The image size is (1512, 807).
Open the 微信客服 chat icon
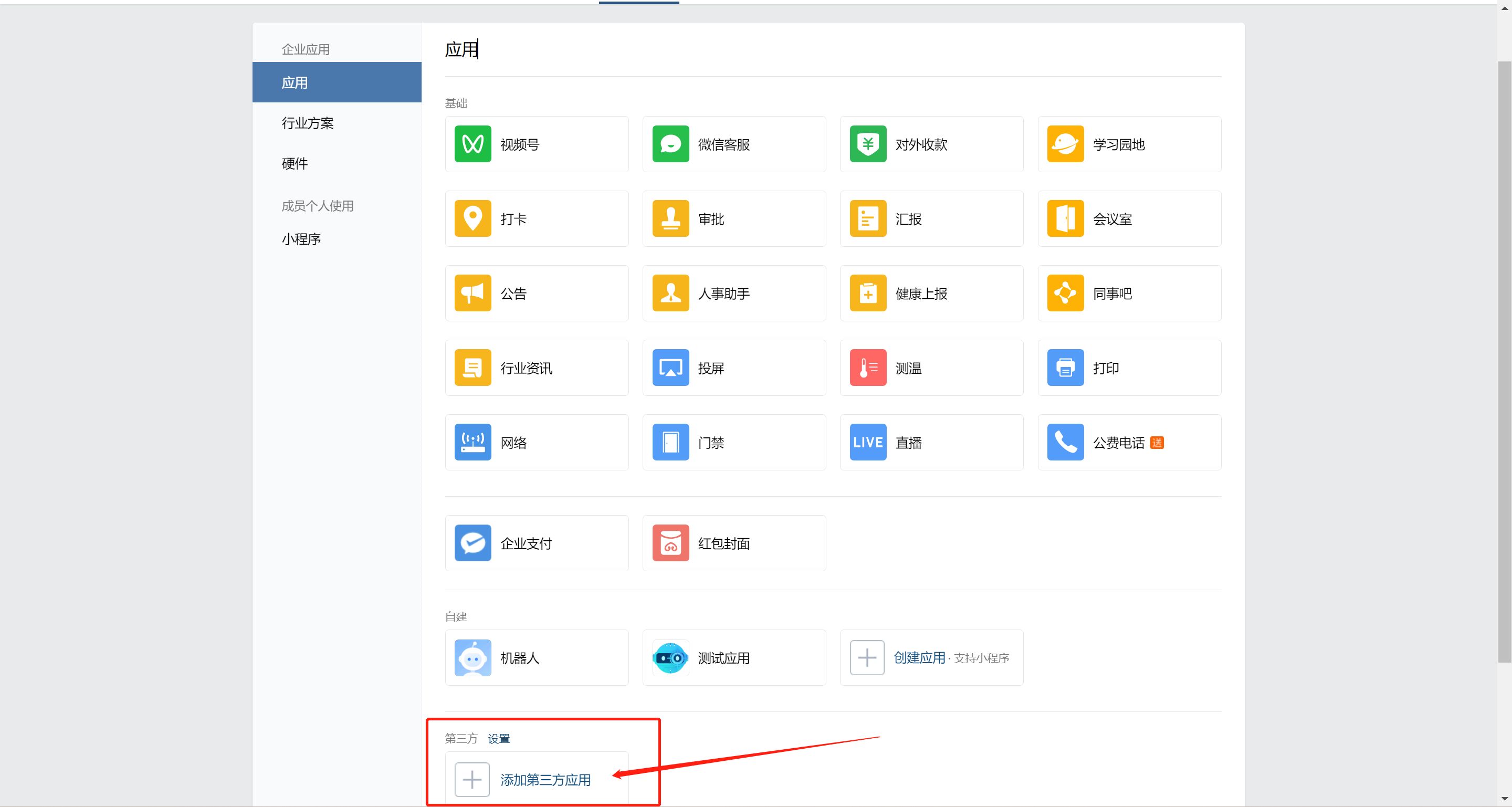tap(670, 144)
